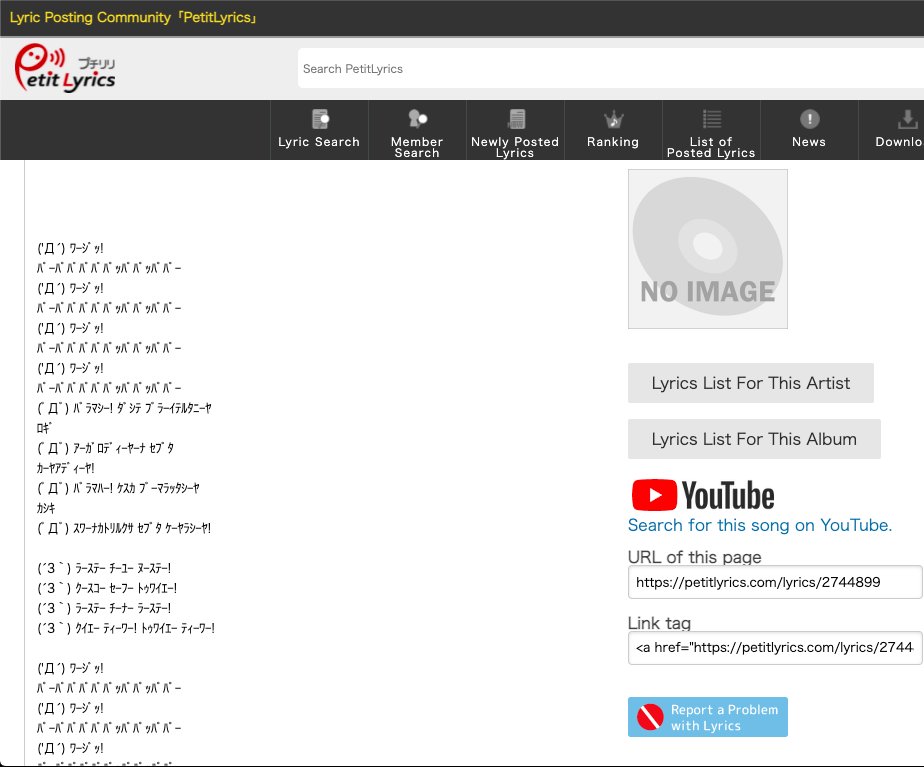Click lyric line ﾗｰｽﾃｰ ﾁｰﾅｰ ﾗｰｽﾃｰ!
The image size is (924, 767).
click(x=104, y=609)
